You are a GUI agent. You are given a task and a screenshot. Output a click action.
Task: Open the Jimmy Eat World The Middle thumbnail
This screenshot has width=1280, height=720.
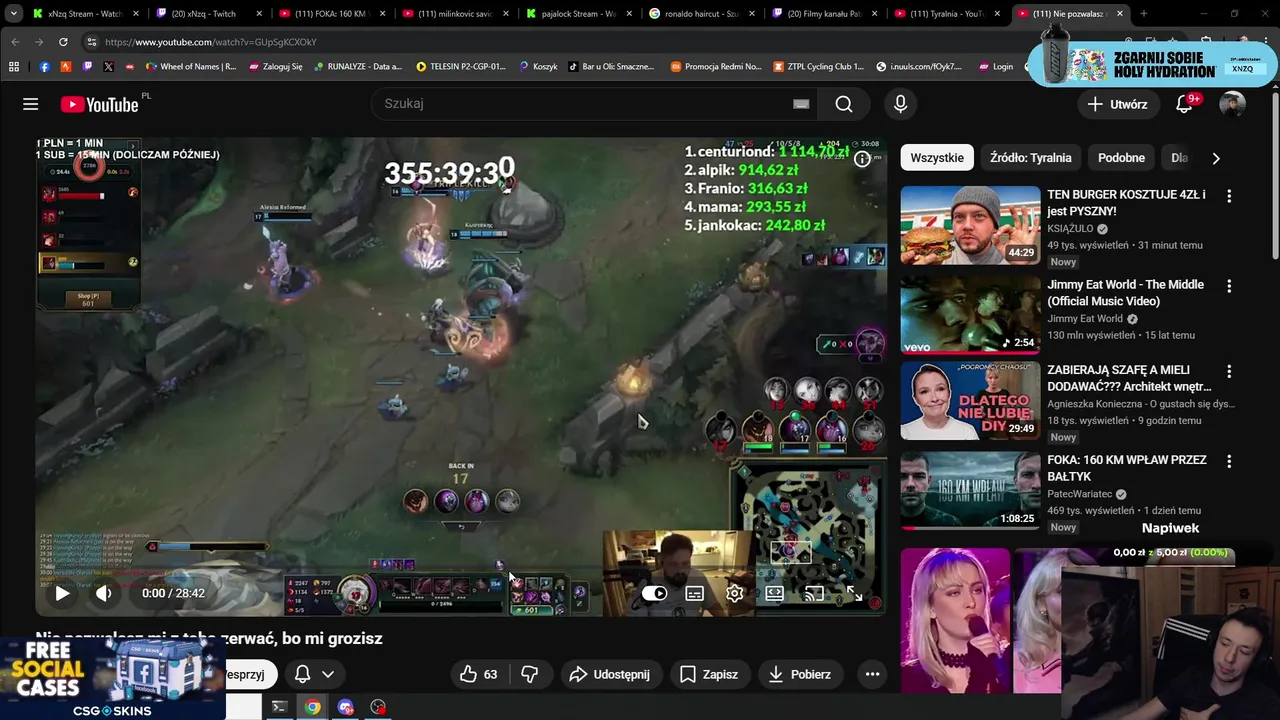click(970, 314)
